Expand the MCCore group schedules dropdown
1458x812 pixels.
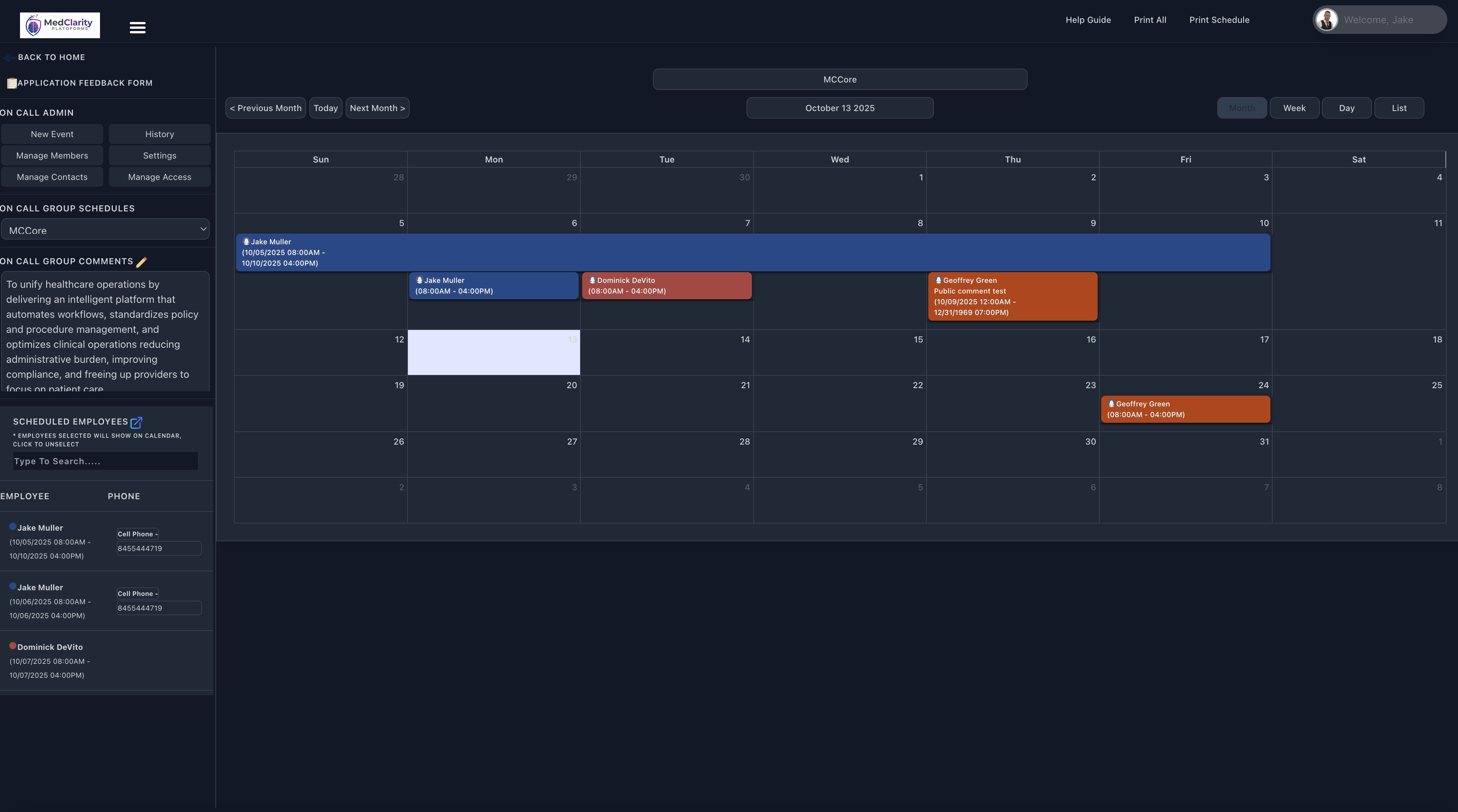point(105,230)
